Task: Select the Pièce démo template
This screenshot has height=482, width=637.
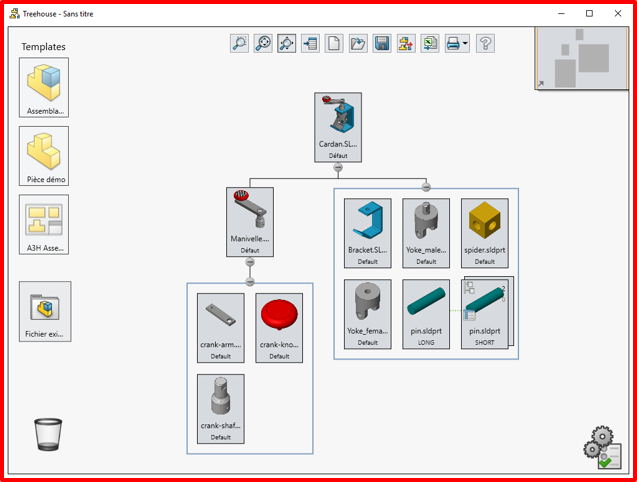Action: pos(44,156)
